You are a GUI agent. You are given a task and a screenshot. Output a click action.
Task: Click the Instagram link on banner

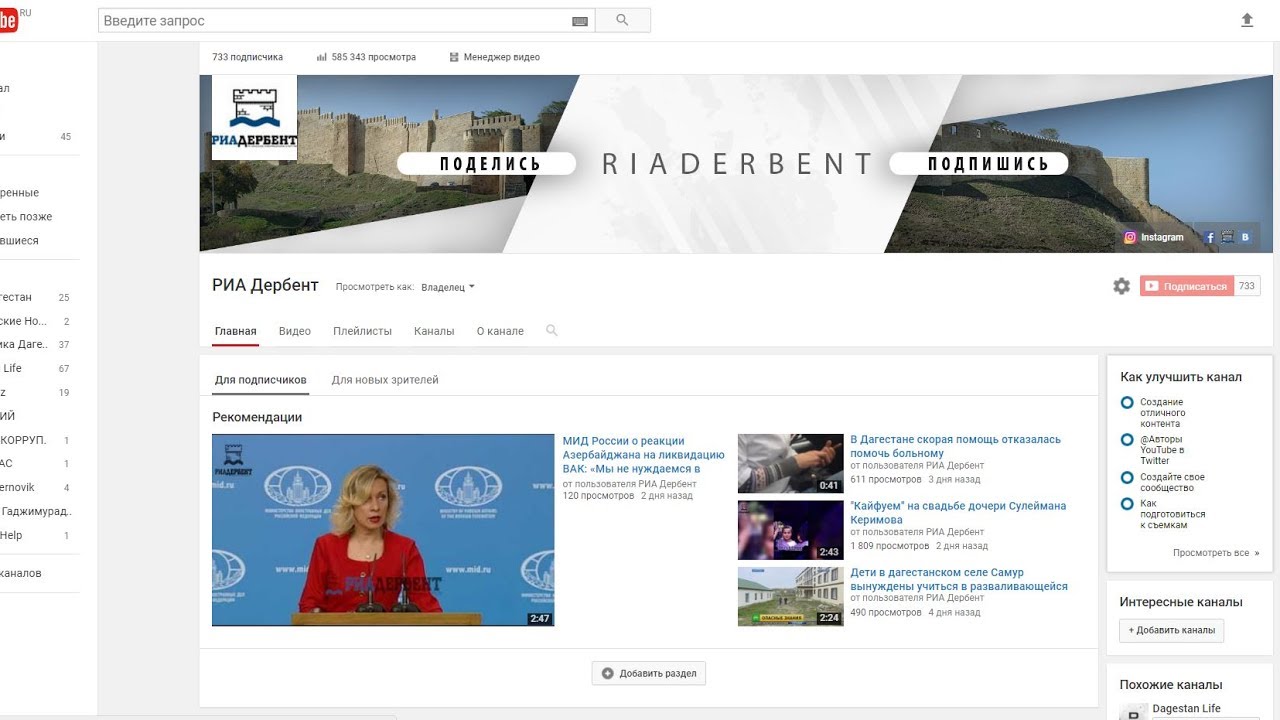point(1153,238)
